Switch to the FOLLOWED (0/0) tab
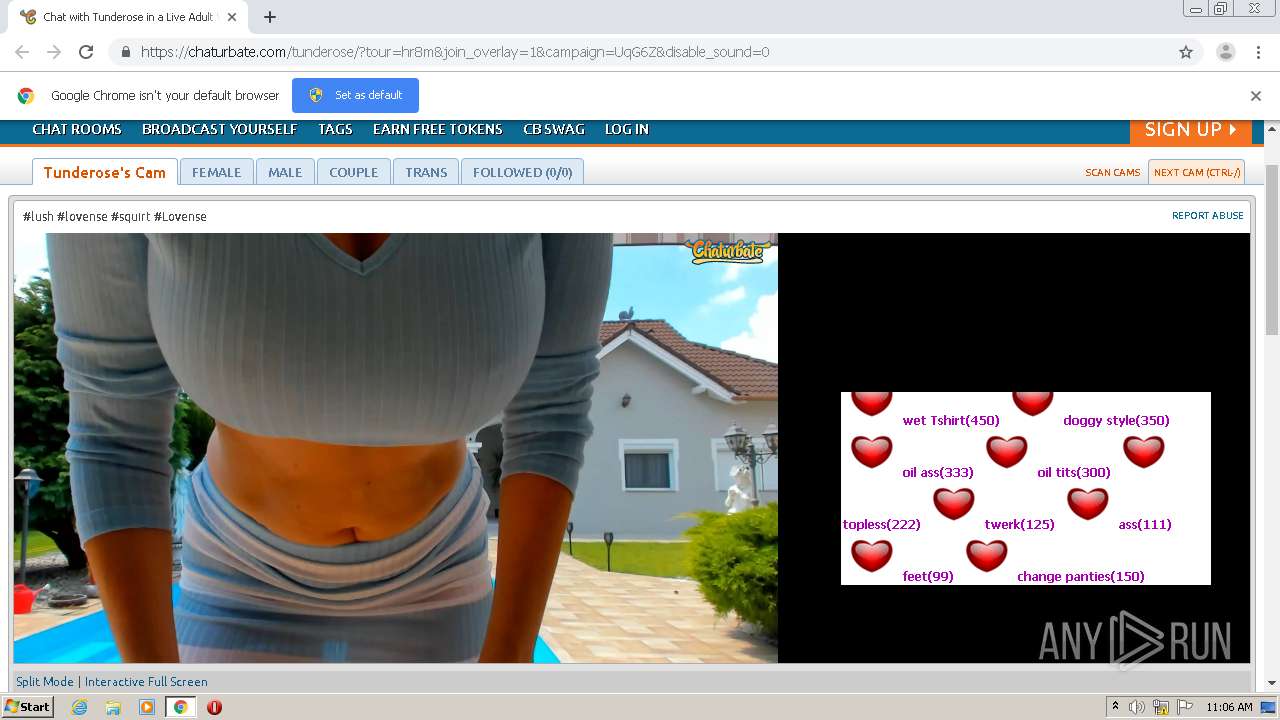This screenshot has width=1280, height=720. [523, 172]
